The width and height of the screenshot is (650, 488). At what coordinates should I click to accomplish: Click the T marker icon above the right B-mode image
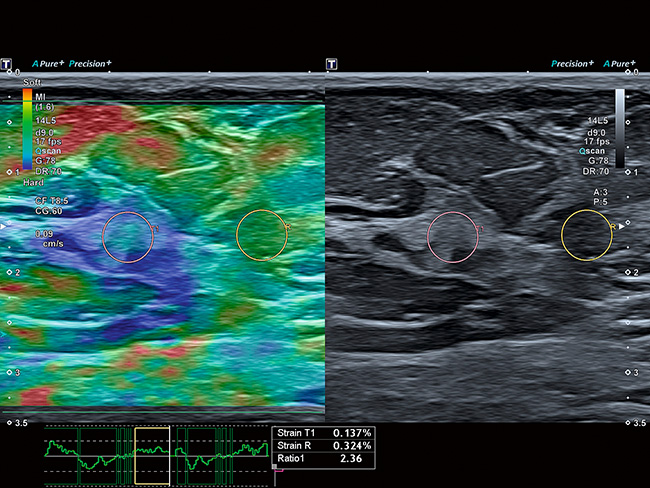tap(332, 64)
